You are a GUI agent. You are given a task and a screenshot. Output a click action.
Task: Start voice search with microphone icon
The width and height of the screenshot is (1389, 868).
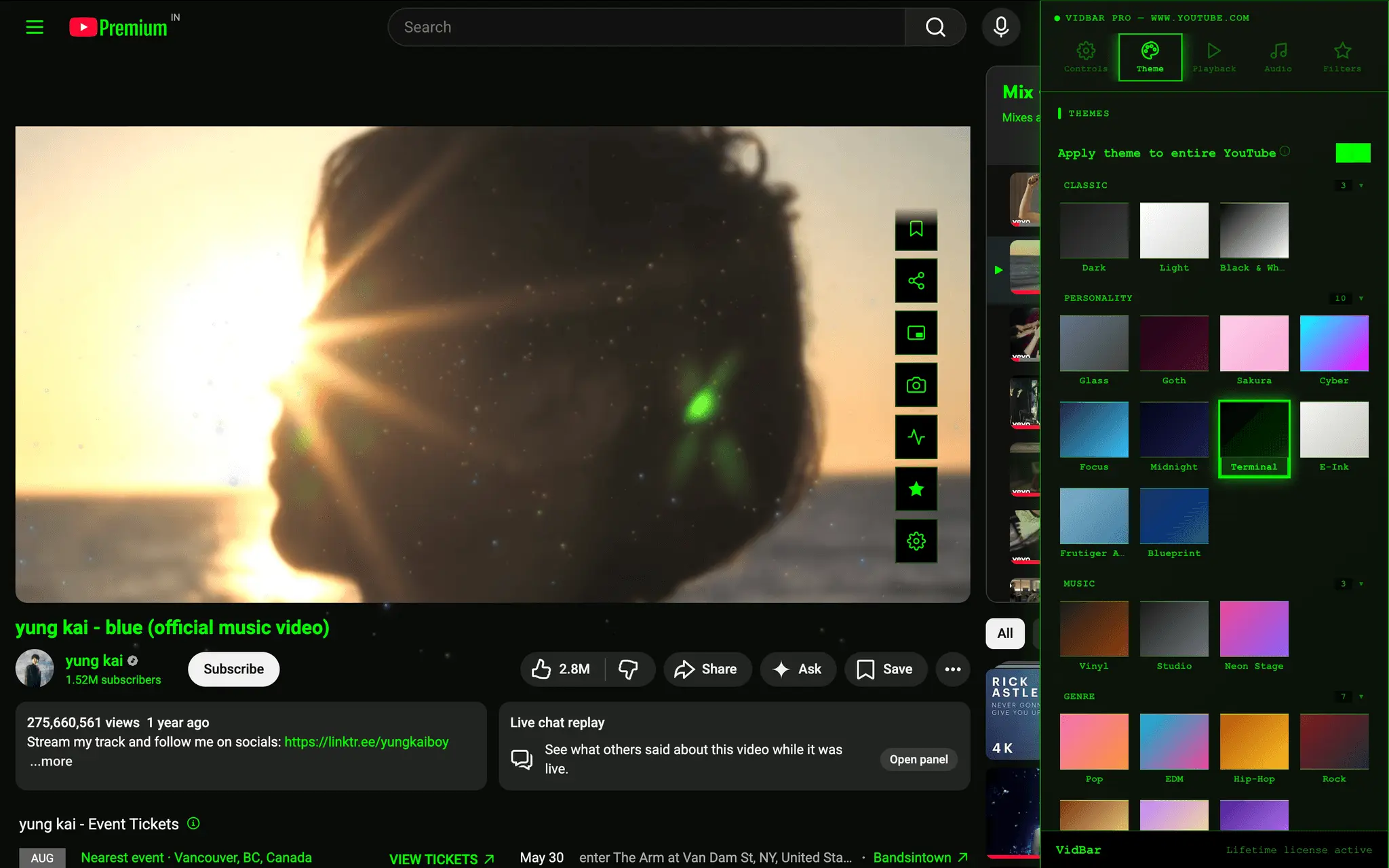pyautogui.click(x=1001, y=27)
